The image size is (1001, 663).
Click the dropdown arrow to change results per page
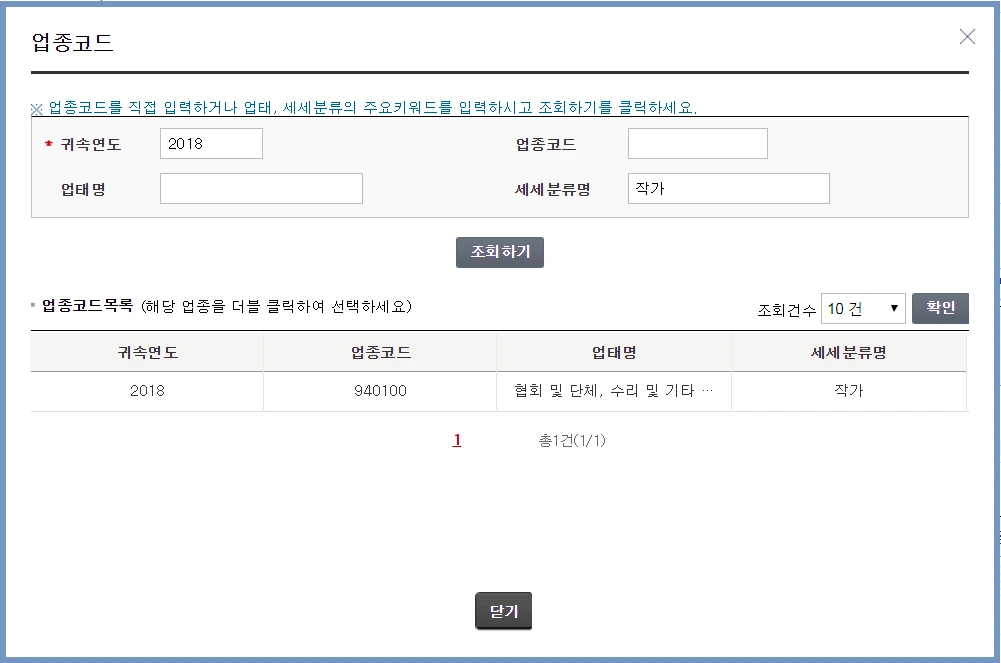pos(895,308)
